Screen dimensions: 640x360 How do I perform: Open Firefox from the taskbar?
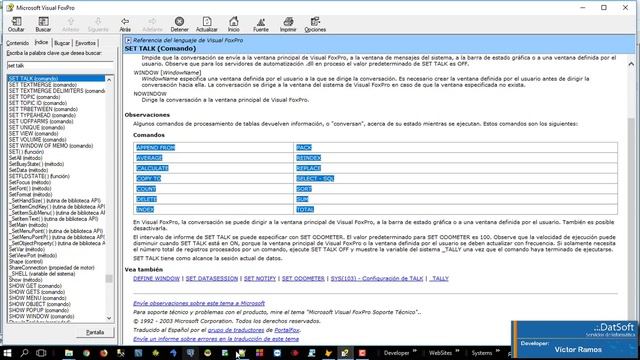104,353
